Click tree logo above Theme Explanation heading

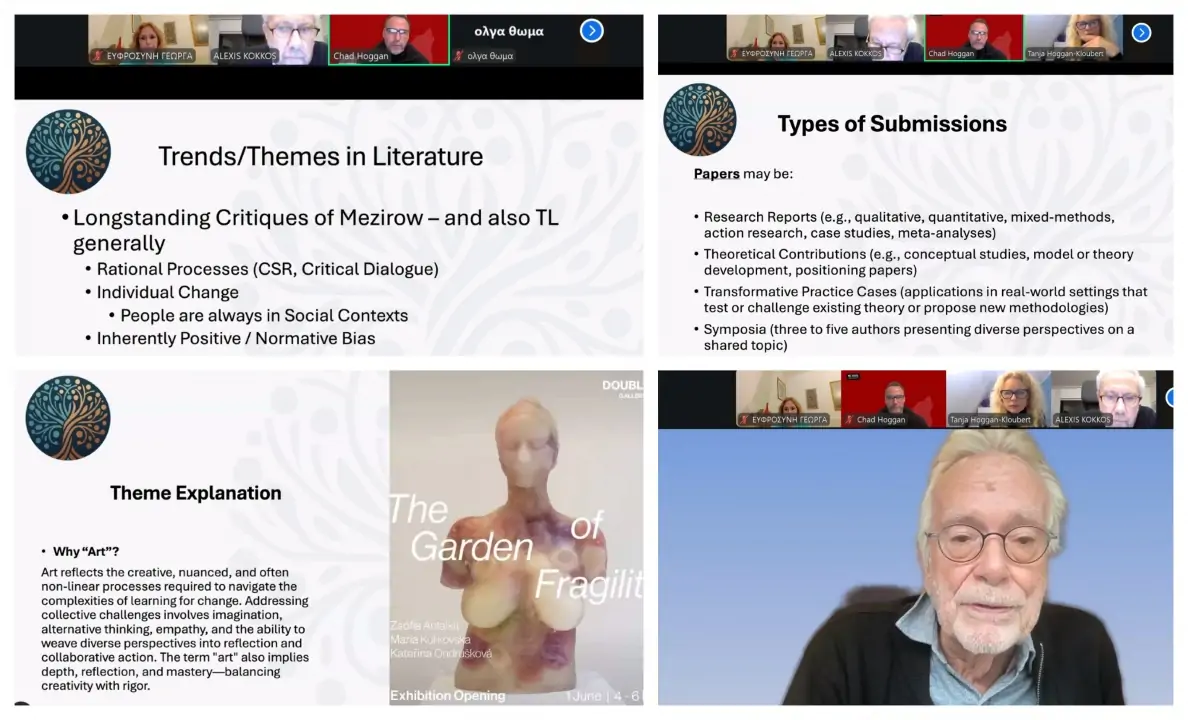68,417
